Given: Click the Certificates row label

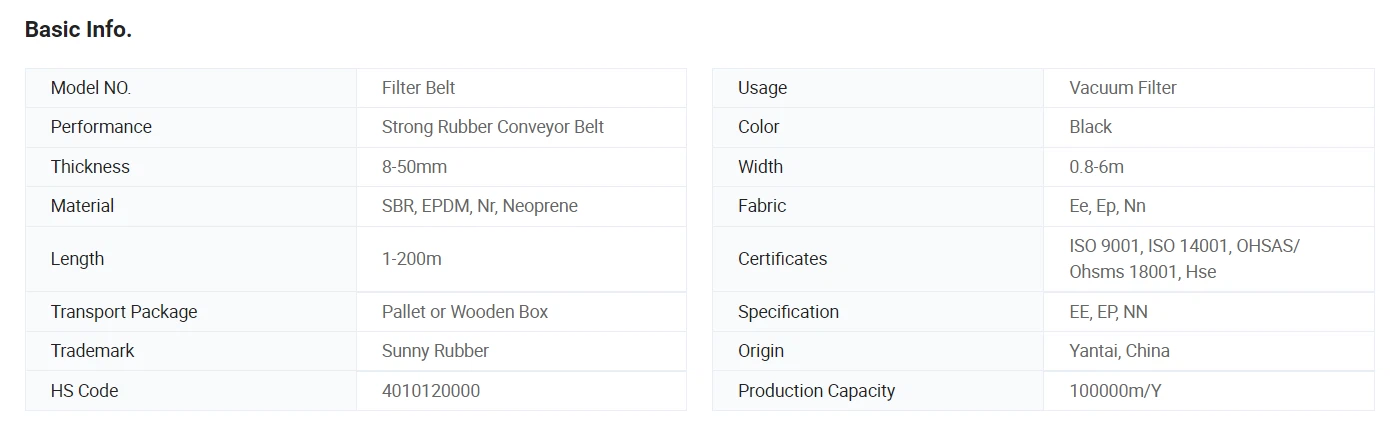Looking at the screenshot, I should coord(782,259).
